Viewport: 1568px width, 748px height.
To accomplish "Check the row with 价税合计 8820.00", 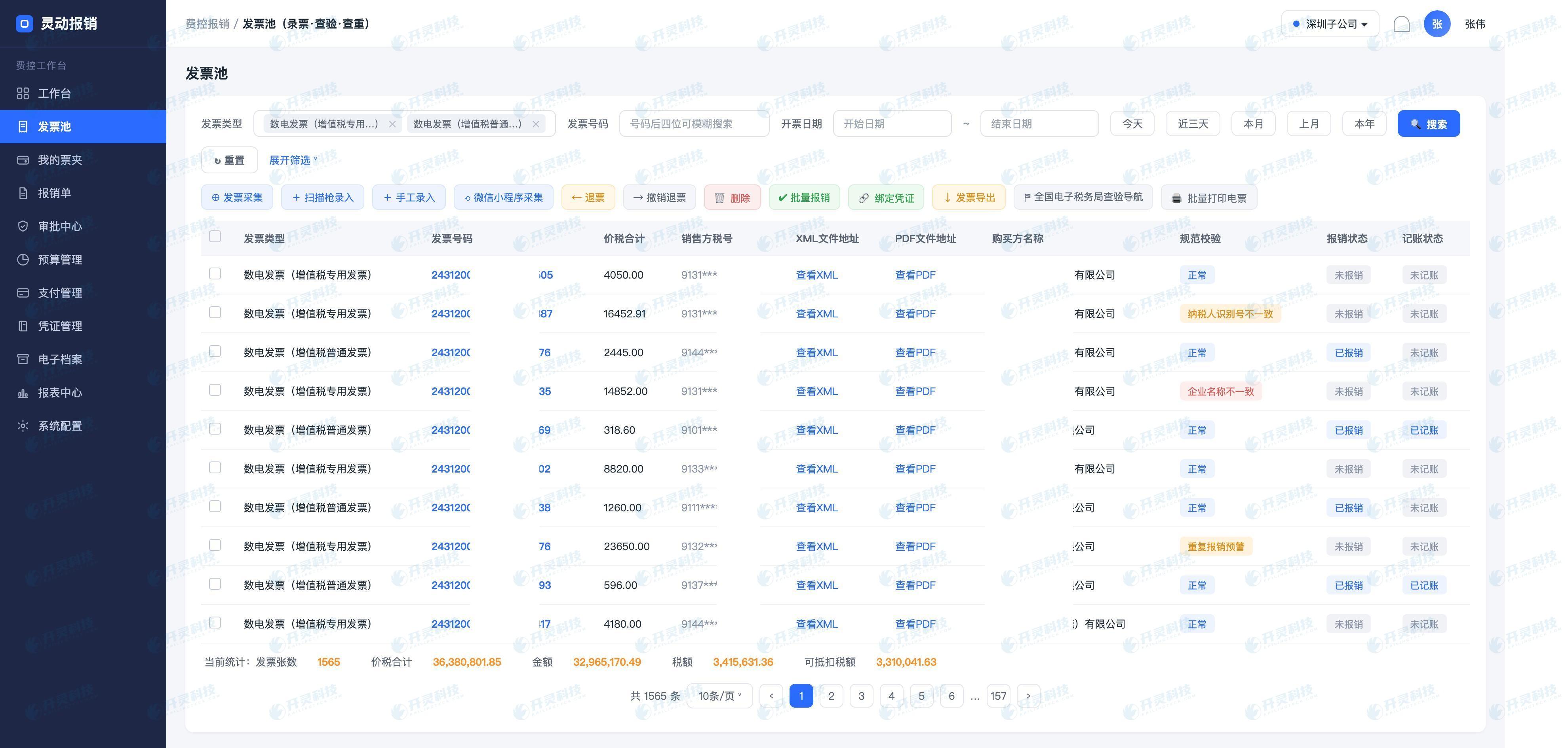I will coord(215,467).
